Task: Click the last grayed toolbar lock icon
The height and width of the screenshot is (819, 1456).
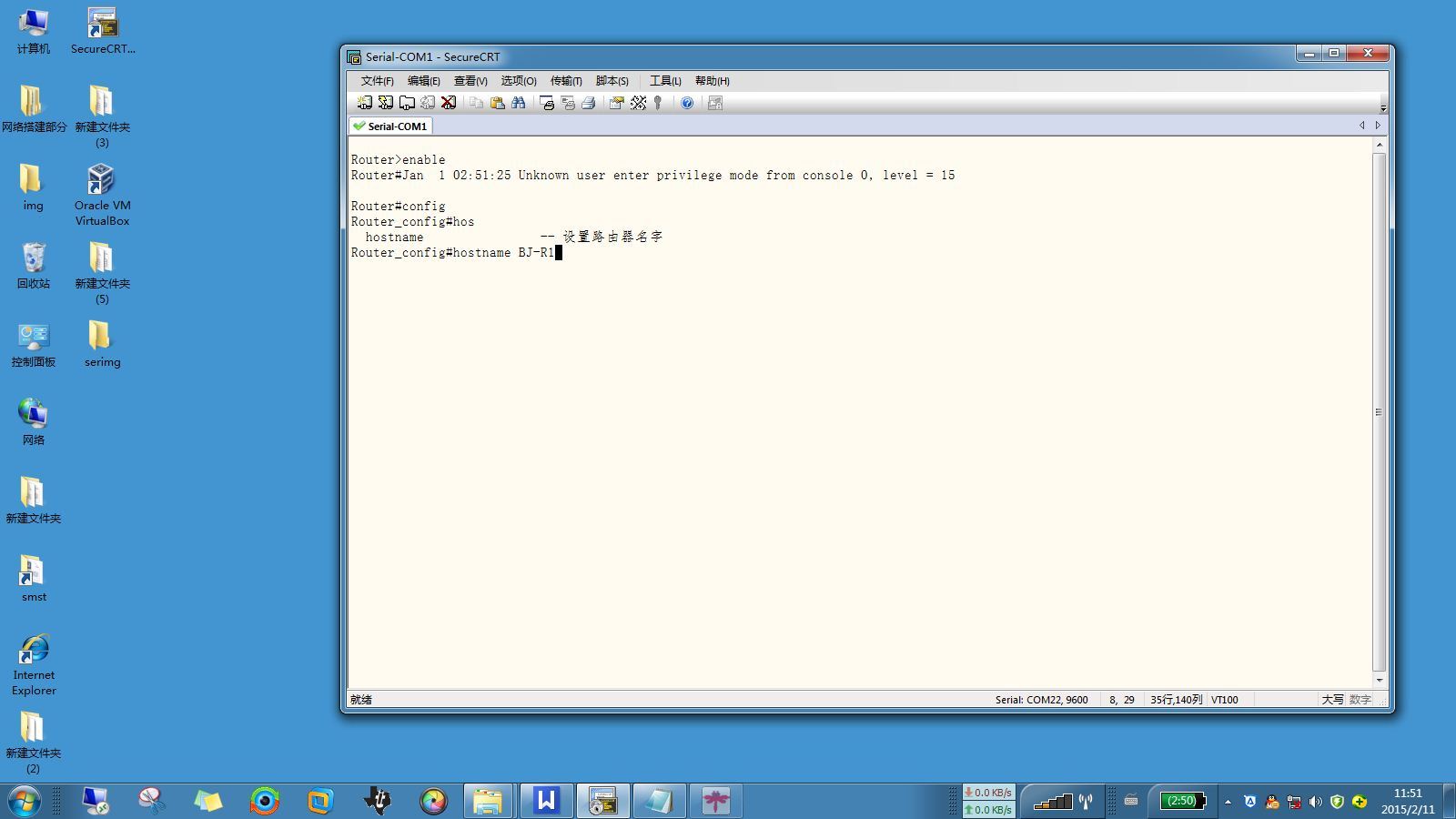Action: click(x=715, y=103)
